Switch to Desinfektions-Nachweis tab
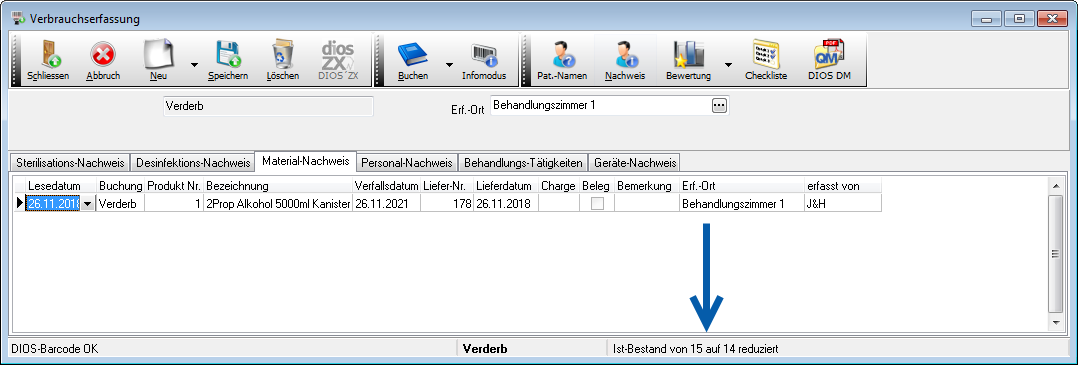This screenshot has width=1078, height=365. [192, 163]
